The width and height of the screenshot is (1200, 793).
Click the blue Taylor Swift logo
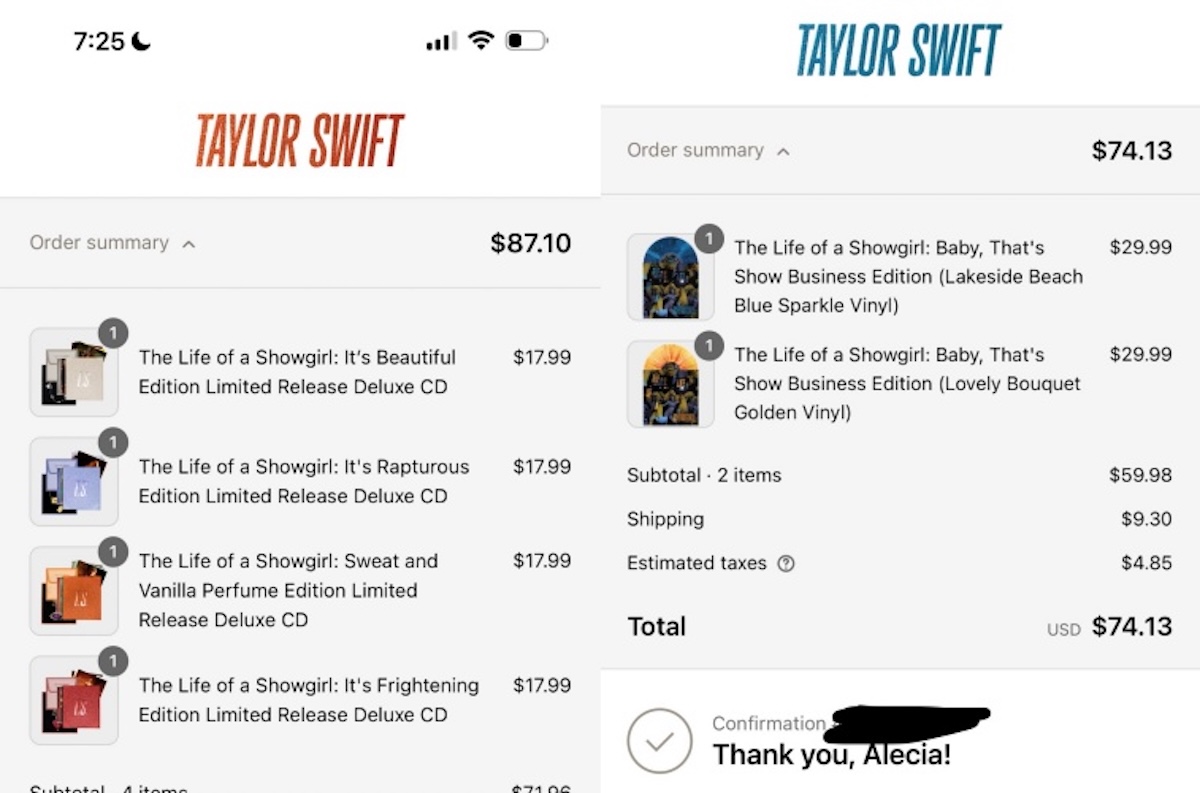[898, 50]
